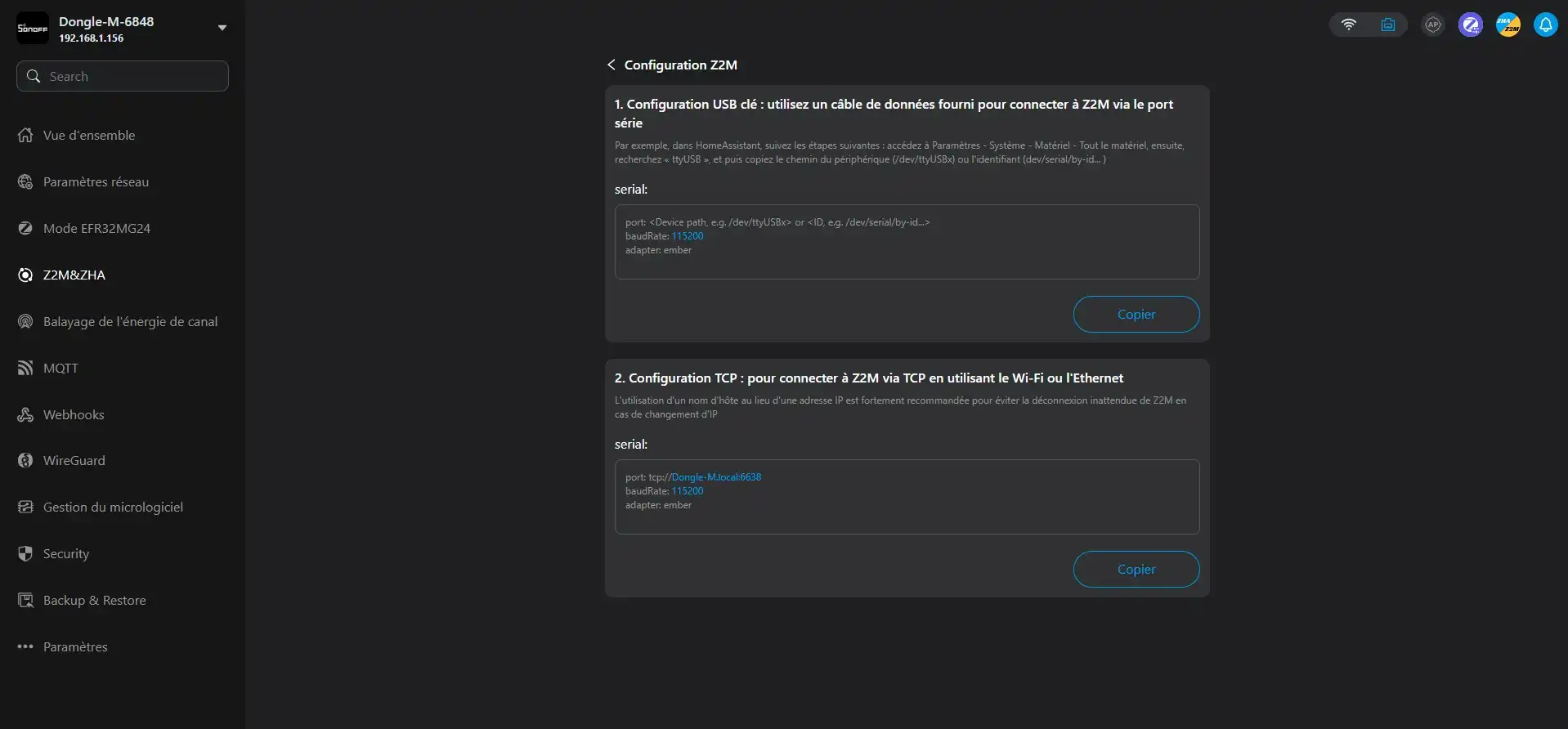1568x729 pixels.
Task: Click the Wi-Fi status icon
Action: pos(1349,25)
